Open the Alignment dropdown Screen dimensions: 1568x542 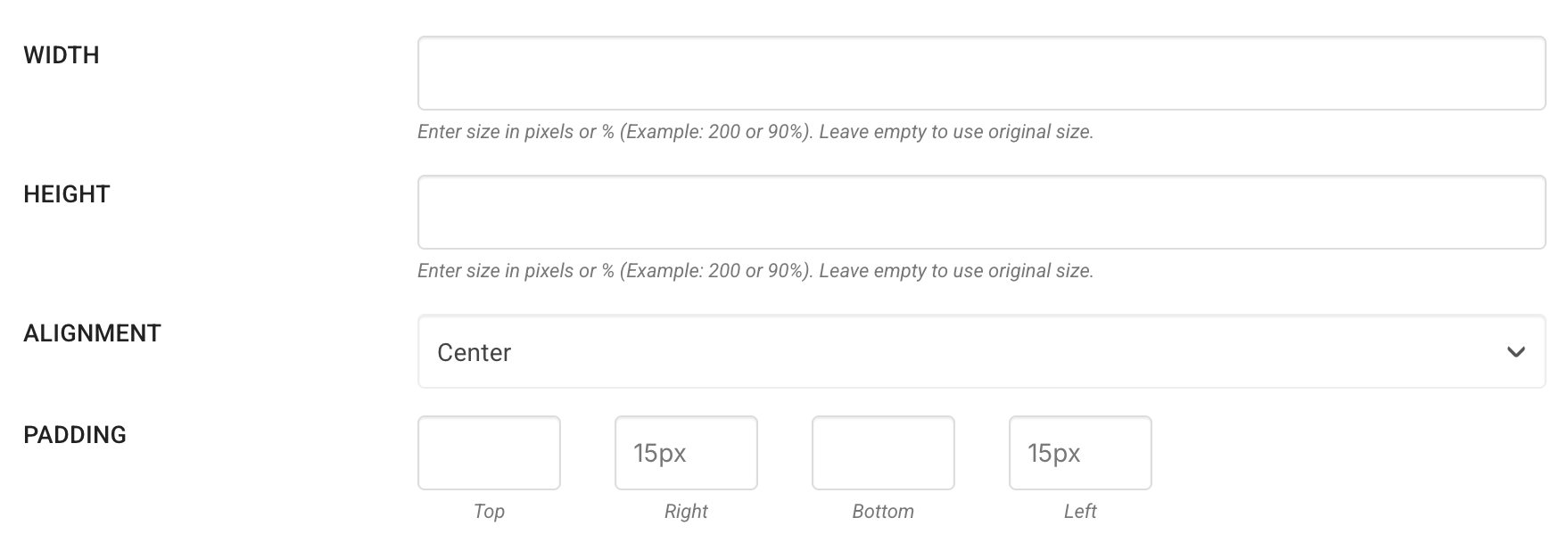[981, 351]
